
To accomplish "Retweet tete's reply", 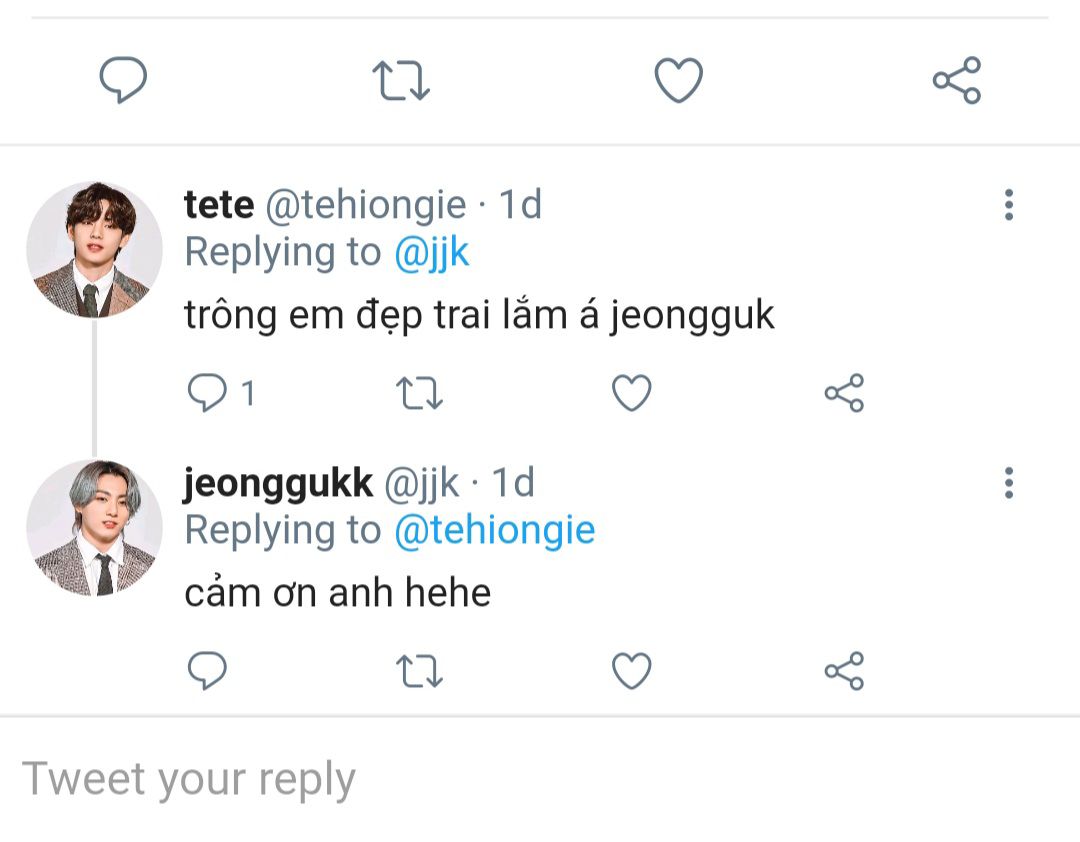I will coord(420,393).
